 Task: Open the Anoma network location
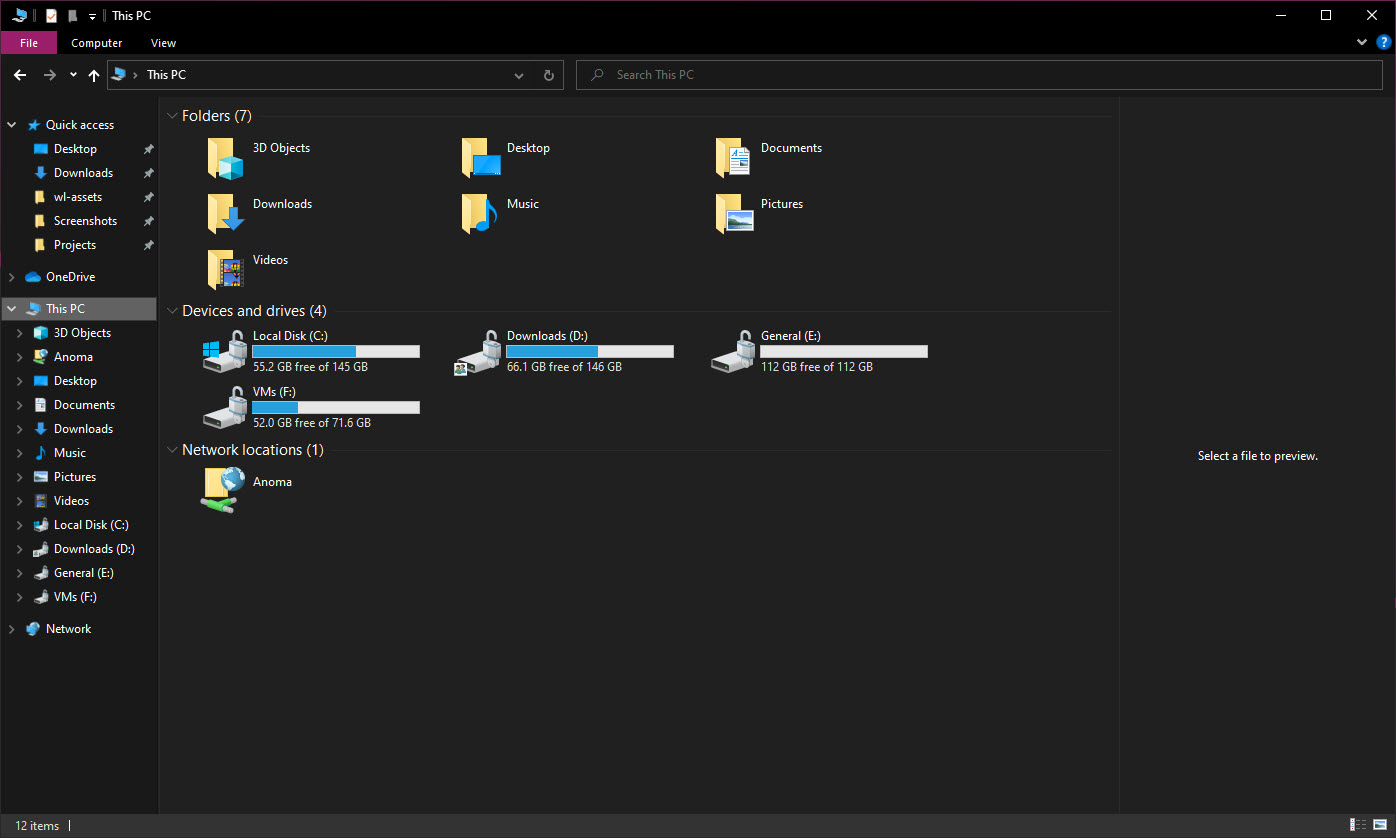click(x=272, y=481)
